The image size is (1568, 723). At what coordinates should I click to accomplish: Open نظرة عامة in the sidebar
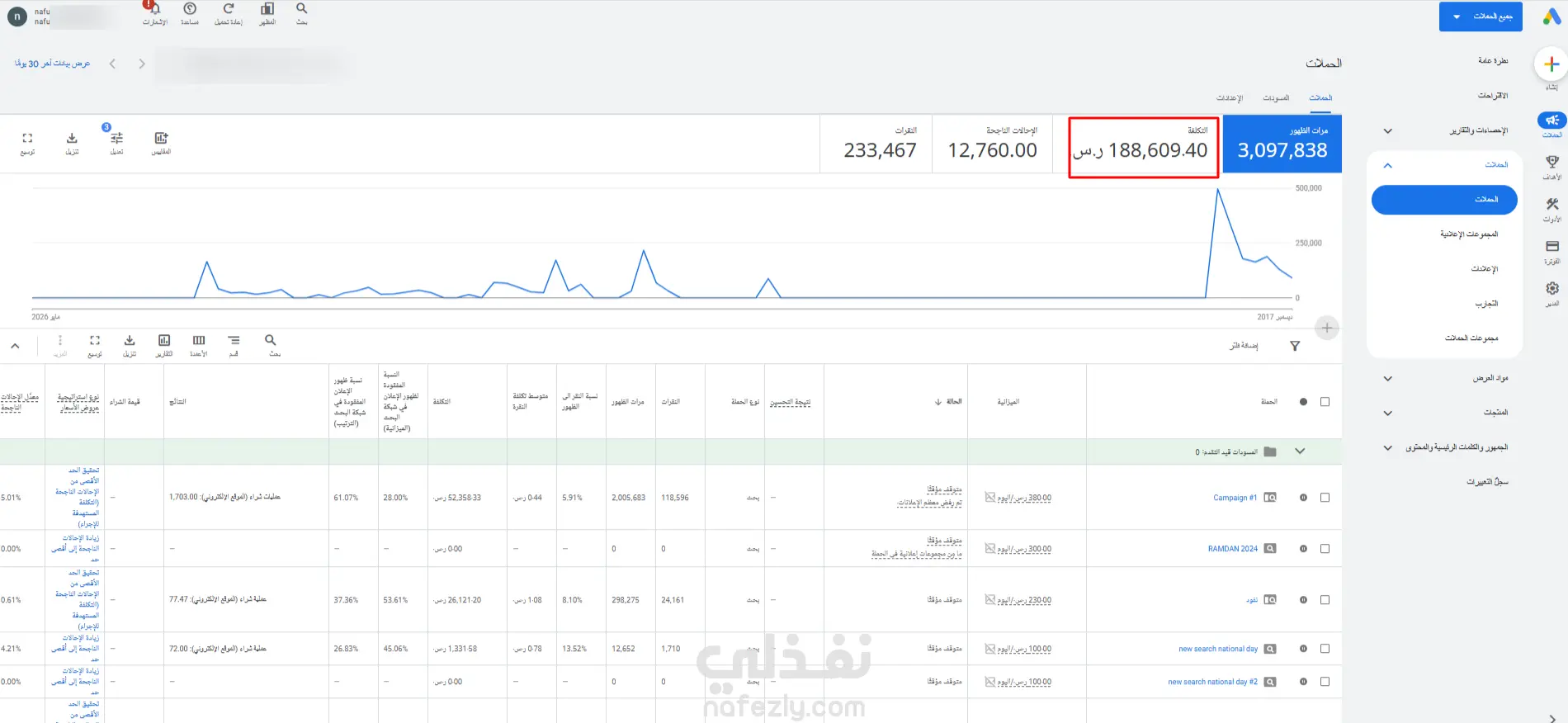click(1493, 61)
